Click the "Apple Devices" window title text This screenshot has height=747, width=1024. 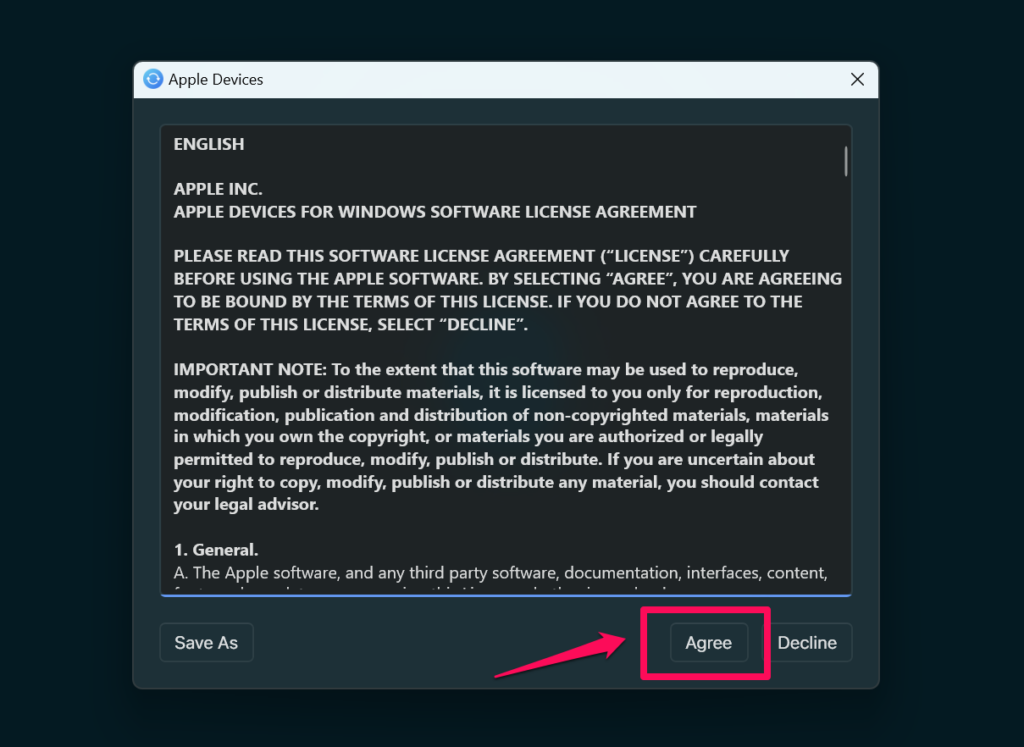pyautogui.click(x=216, y=79)
